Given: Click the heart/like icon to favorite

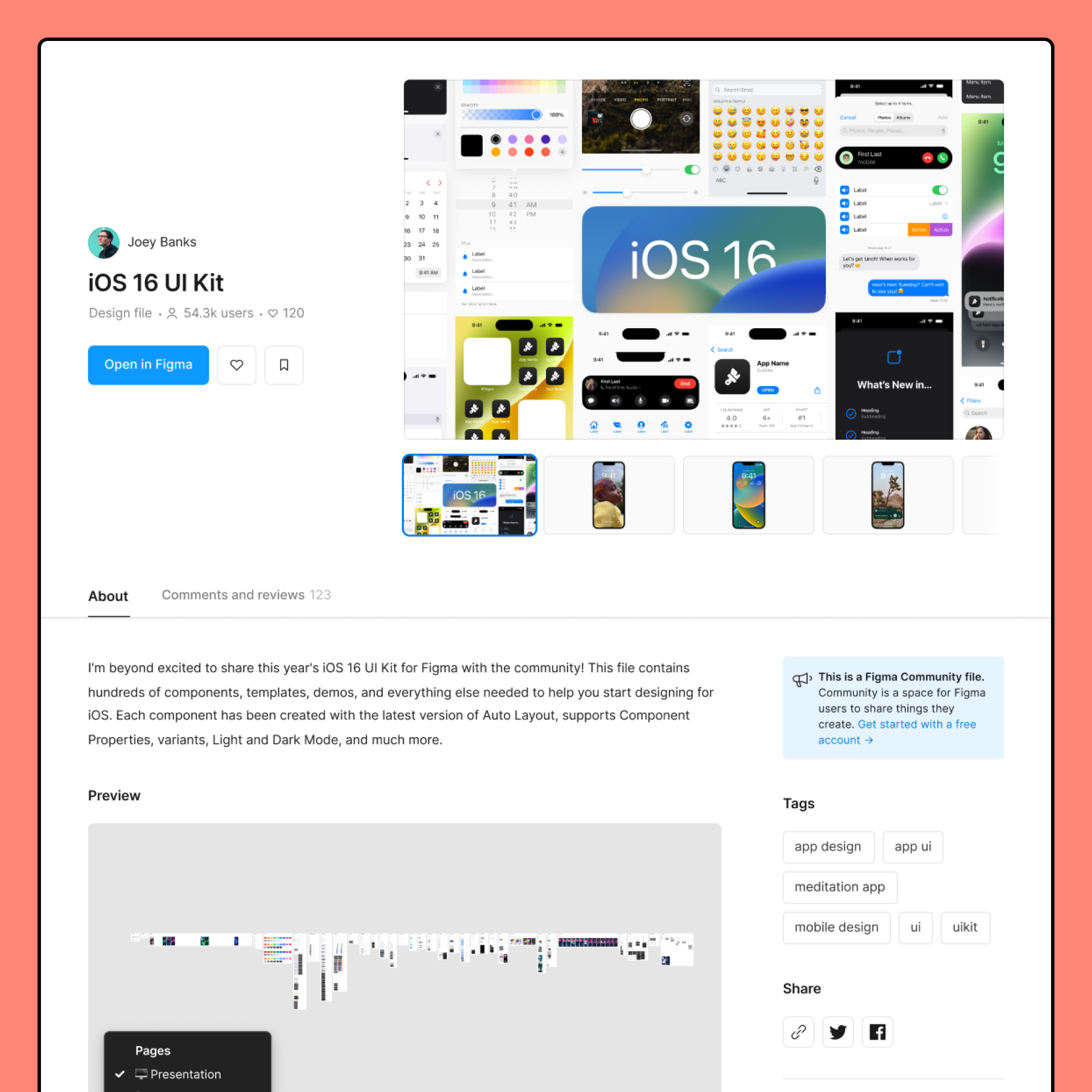Looking at the screenshot, I should pos(236,365).
